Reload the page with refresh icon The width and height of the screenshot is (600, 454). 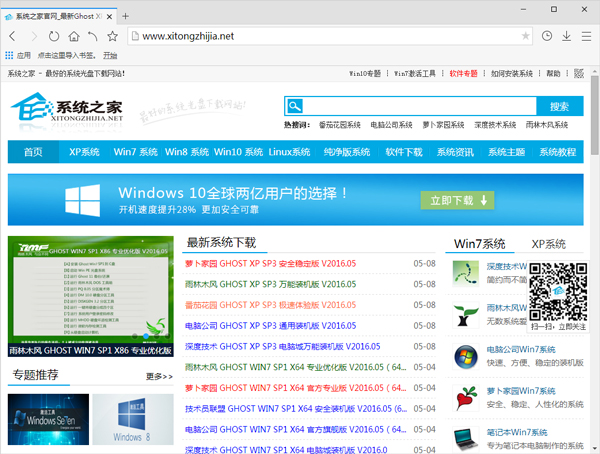point(54,36)
